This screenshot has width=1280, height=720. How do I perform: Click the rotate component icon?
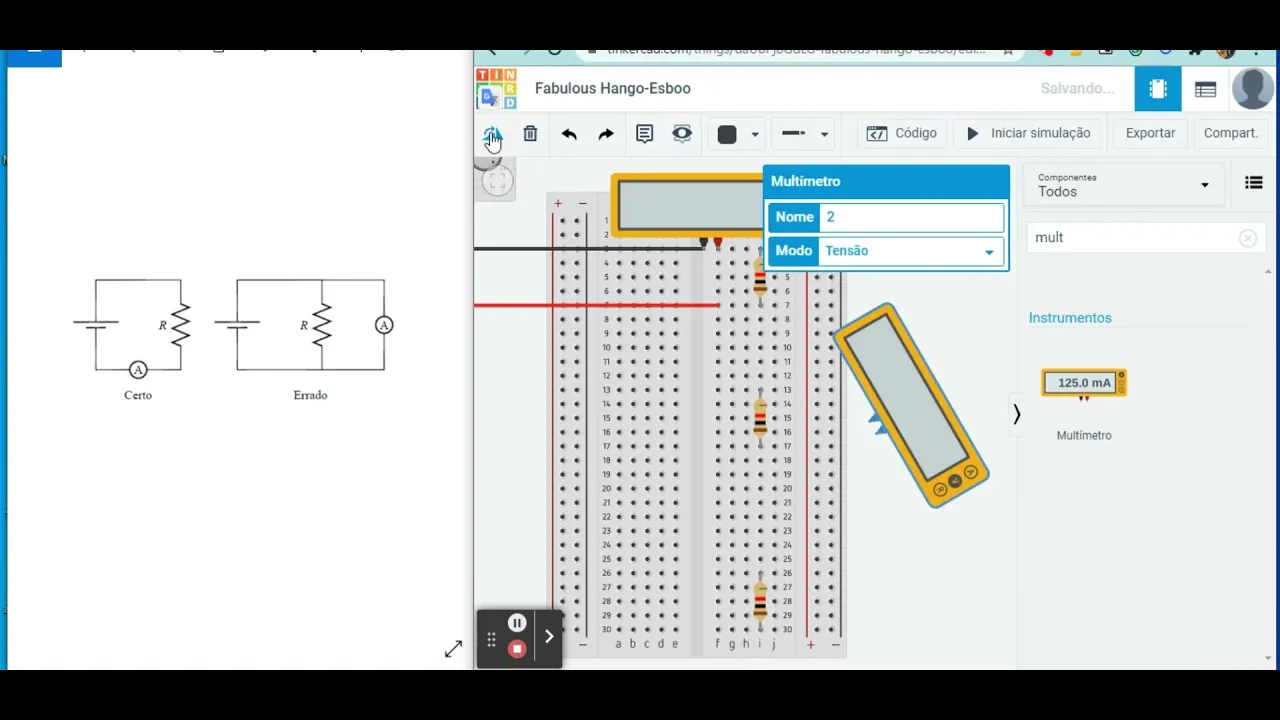(492, 134)
